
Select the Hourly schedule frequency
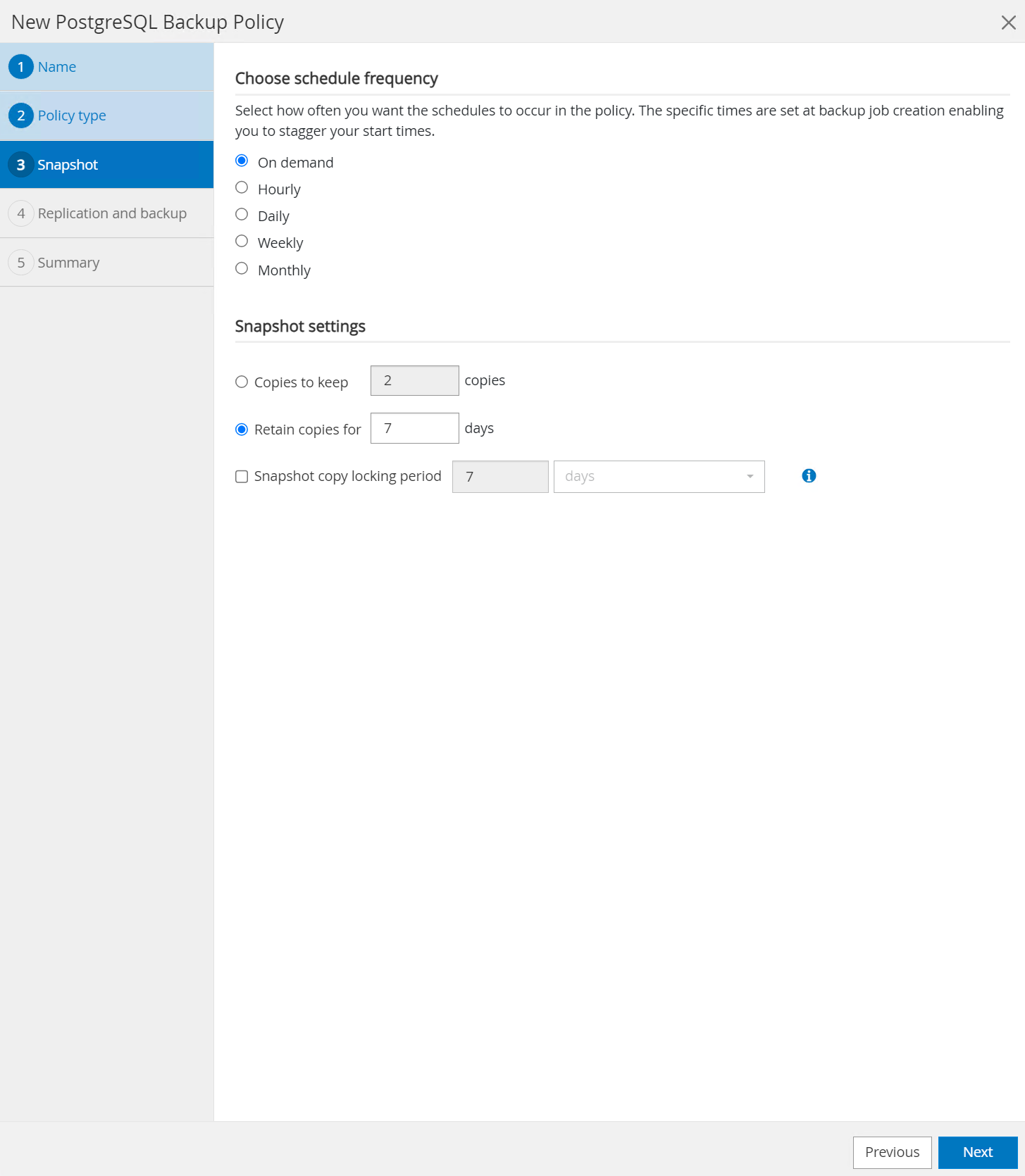[x=242, y=188]
